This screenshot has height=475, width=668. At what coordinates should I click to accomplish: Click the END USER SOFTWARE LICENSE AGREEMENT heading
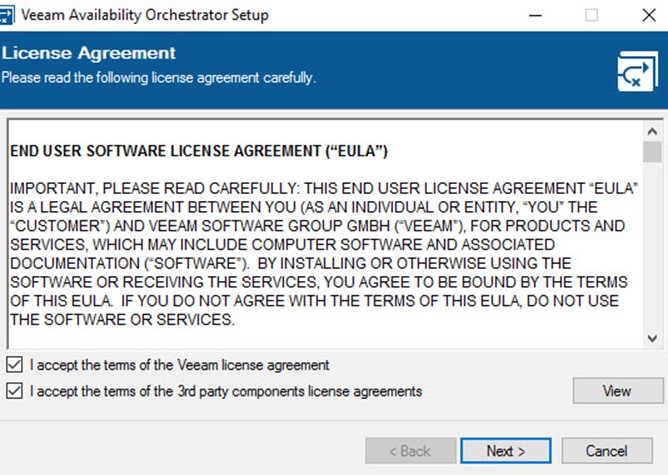(199, 151)
